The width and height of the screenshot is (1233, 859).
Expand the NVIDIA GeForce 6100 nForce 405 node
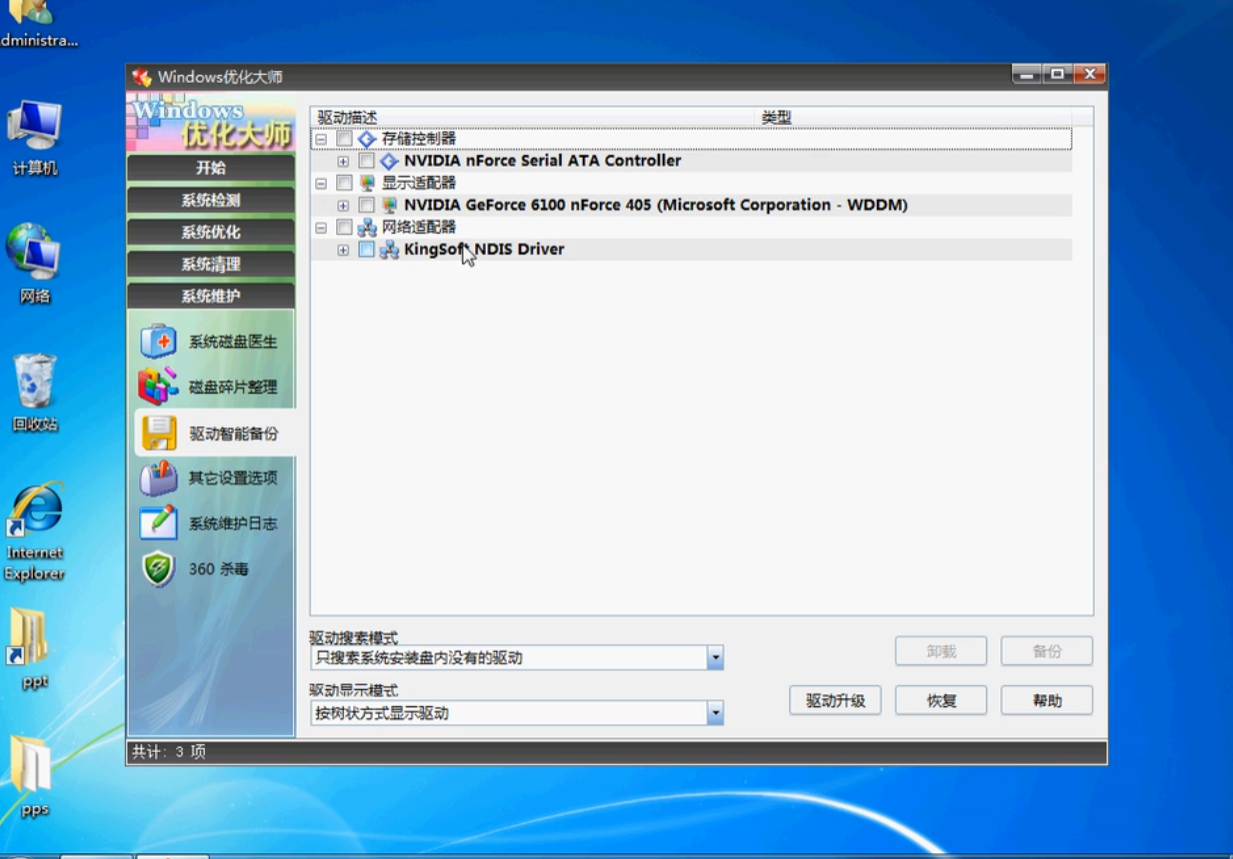pos(343,206)
